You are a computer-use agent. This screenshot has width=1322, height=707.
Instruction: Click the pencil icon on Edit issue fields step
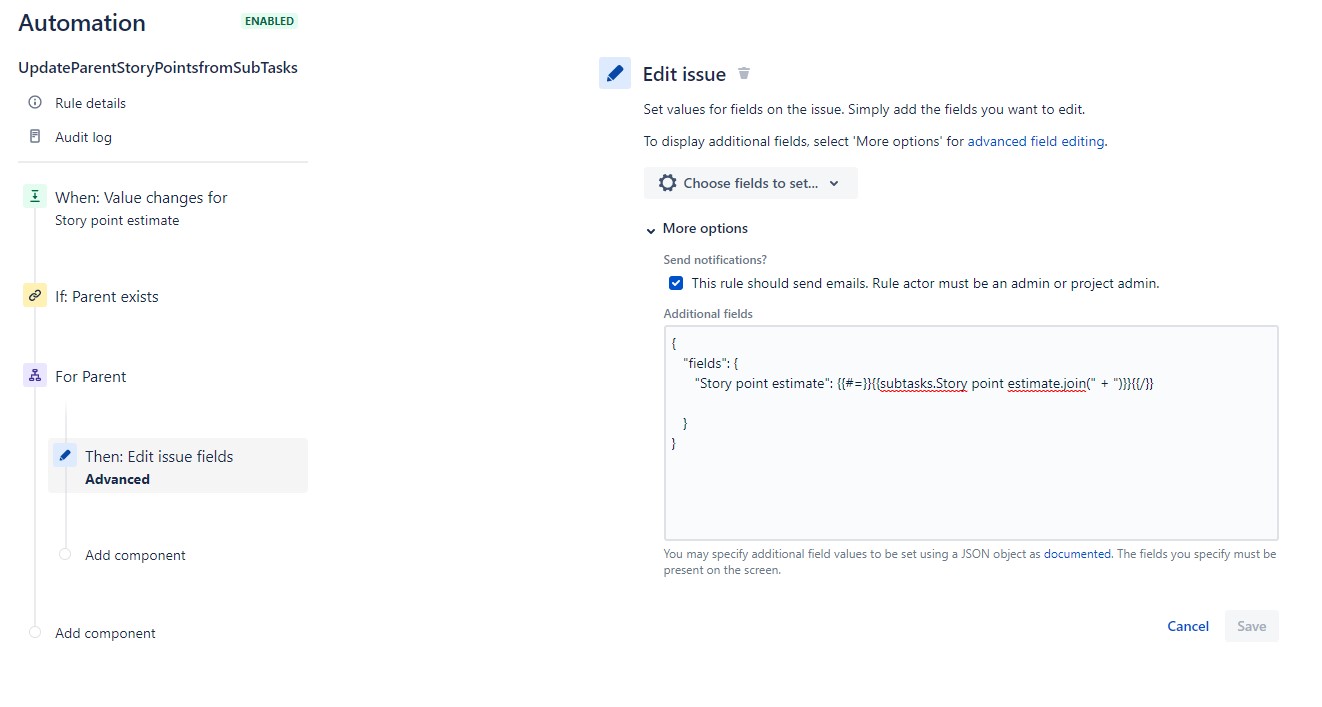pos(65,455)
